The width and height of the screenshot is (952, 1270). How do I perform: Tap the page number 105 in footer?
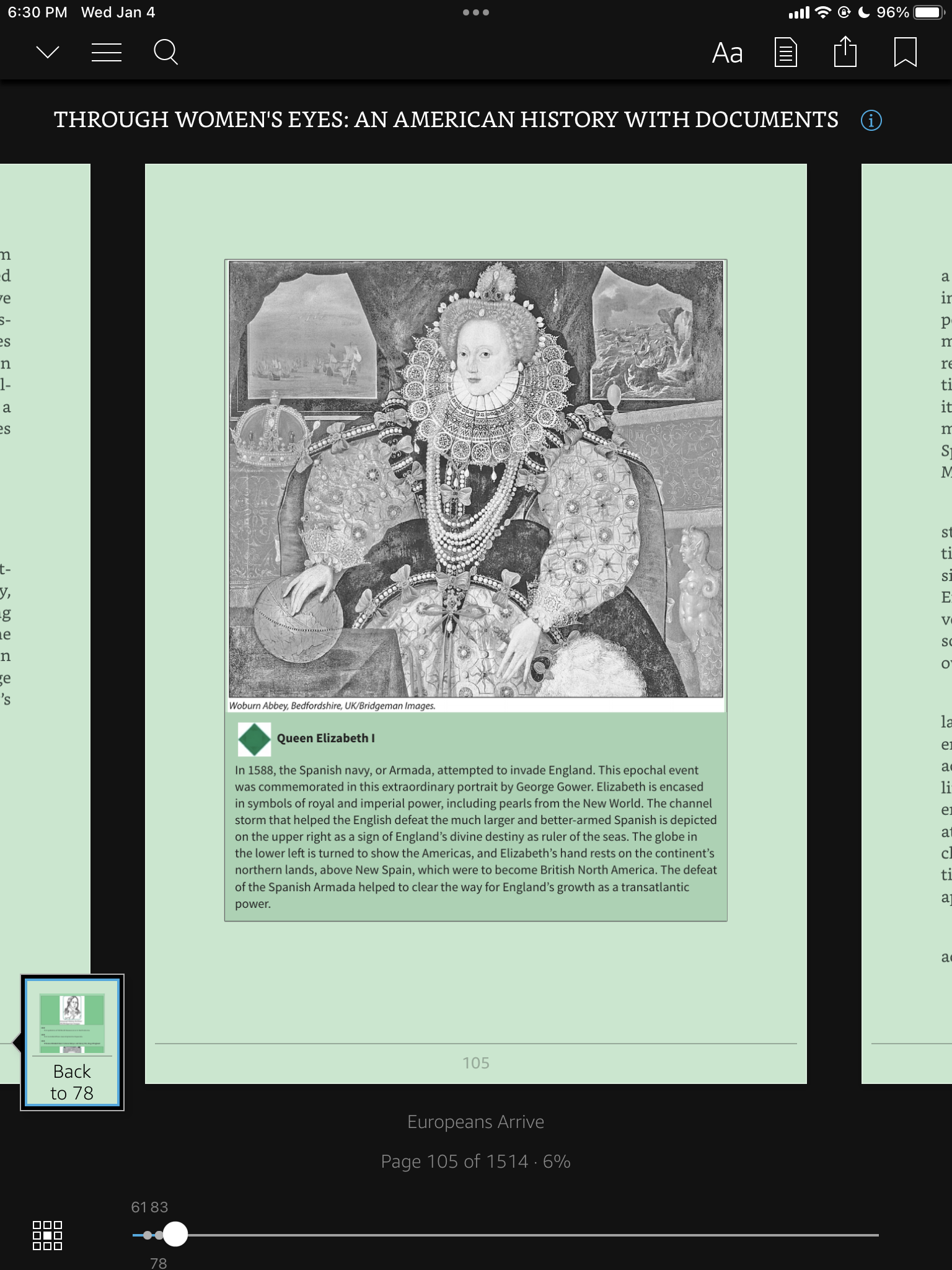coord(476,1063)
